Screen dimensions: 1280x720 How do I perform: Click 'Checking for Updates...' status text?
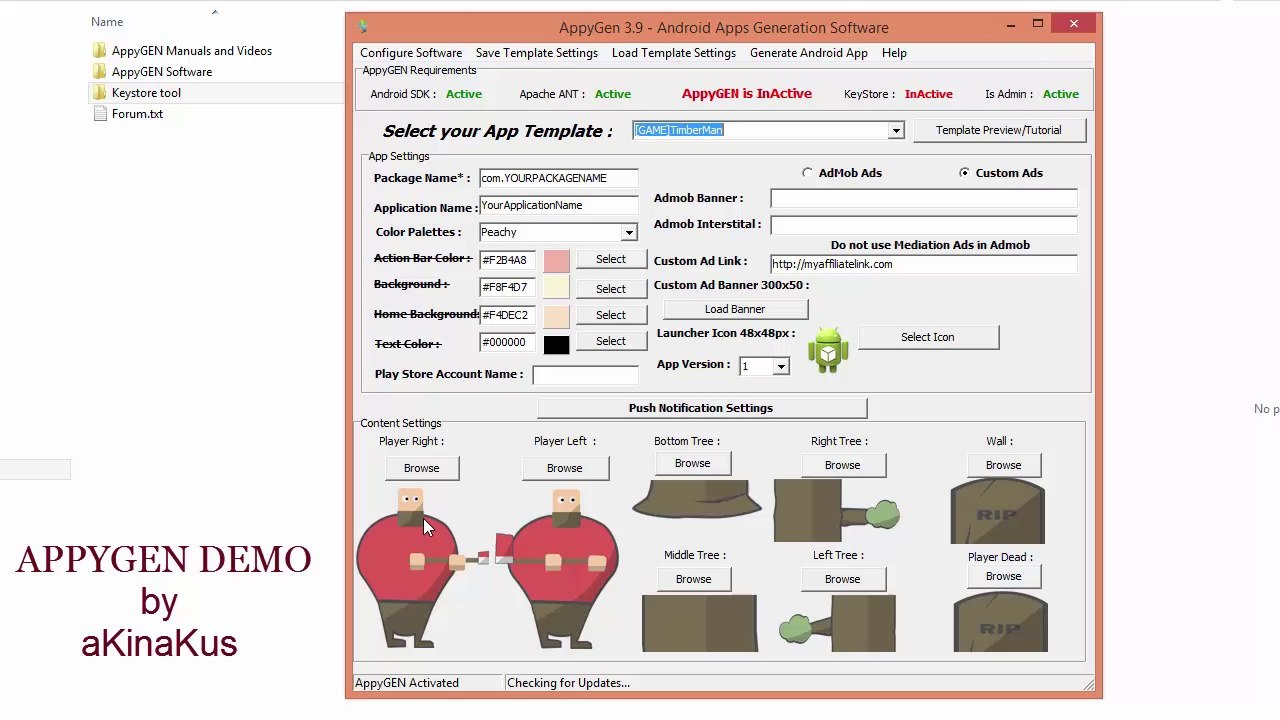tap(568, 683)
